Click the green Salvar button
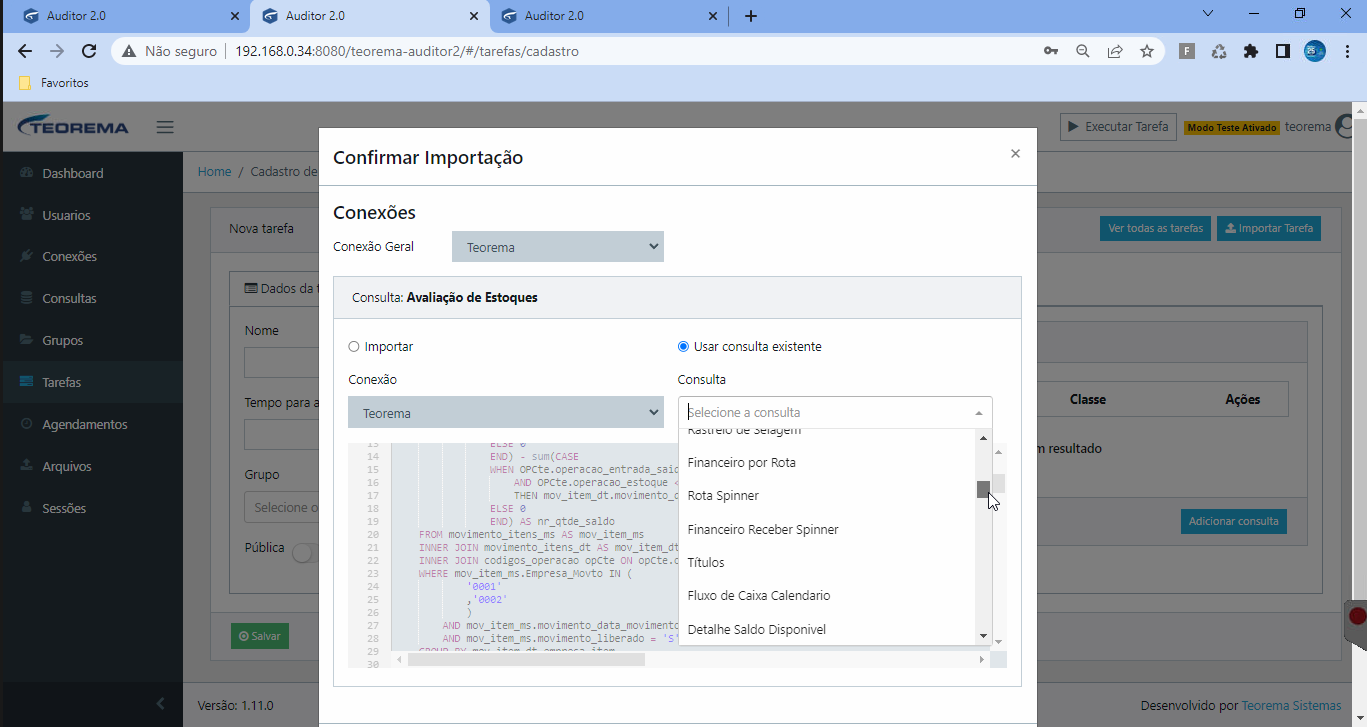The height and width of the screenshot is (727, 1367). 260,636
